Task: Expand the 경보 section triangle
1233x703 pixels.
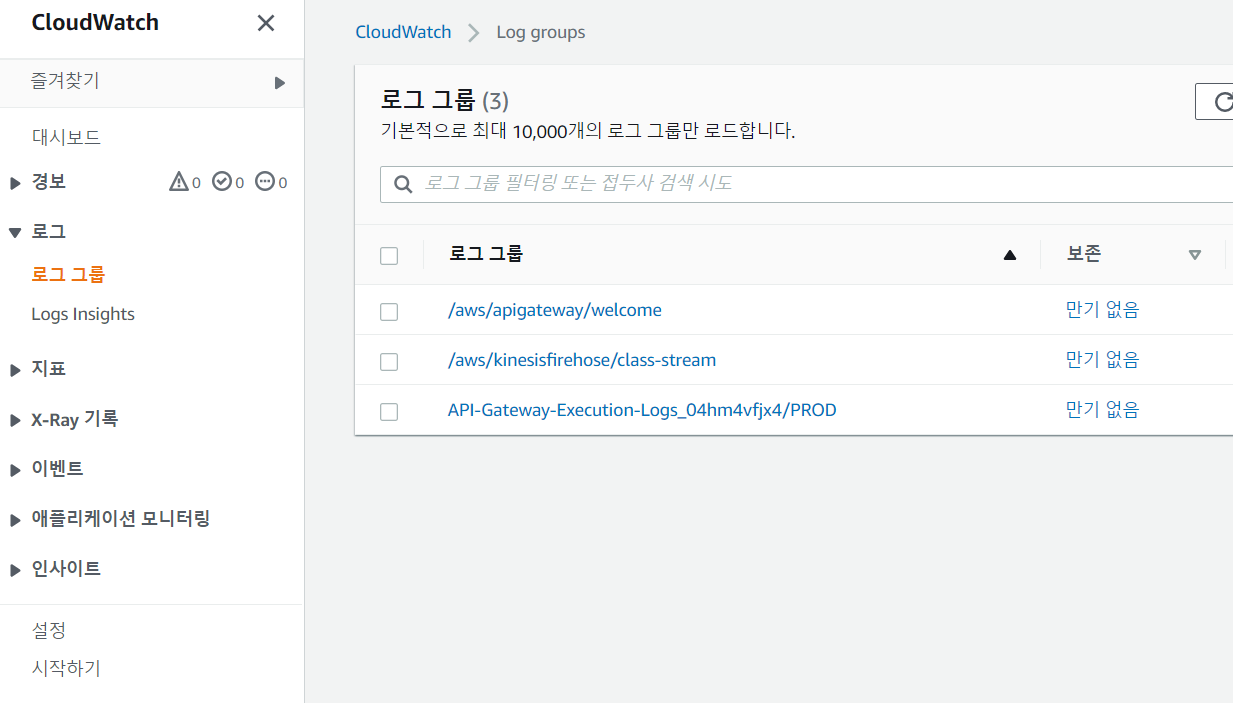Action: tap(15, 183)
